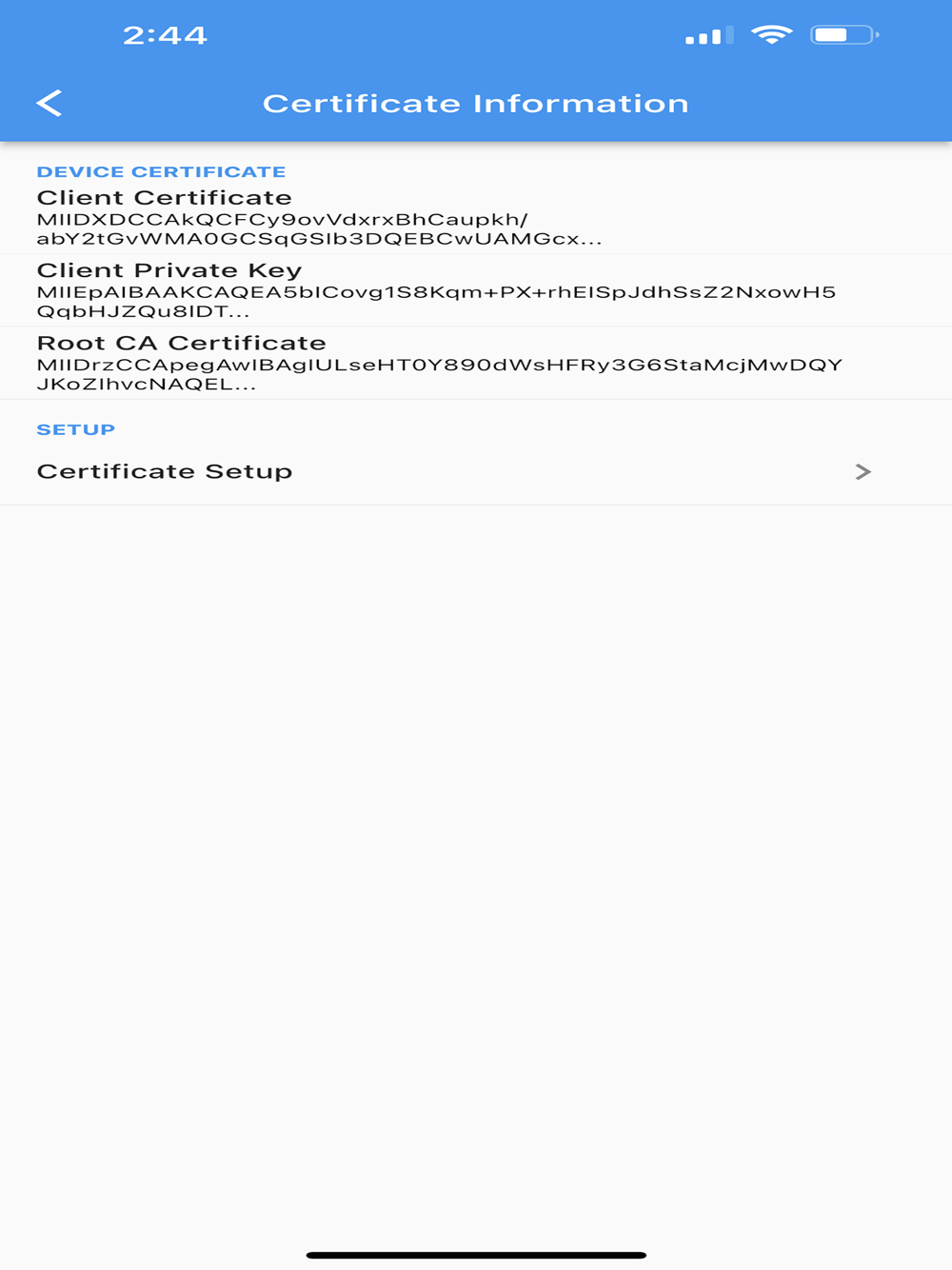952x1270 pixels.
Task: Tap the battery level icon
Action: point(844,35)
